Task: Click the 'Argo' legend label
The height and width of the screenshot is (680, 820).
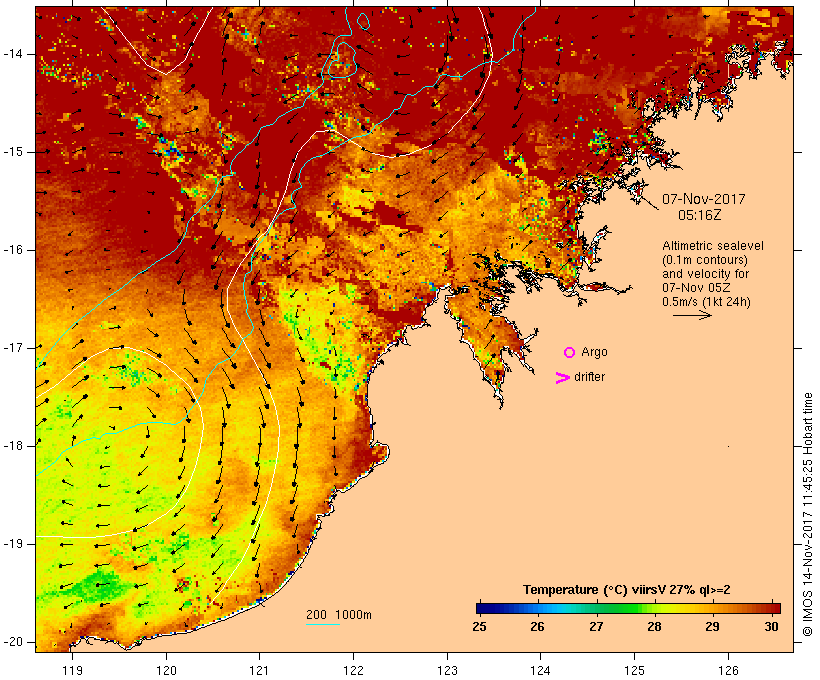Action: tap(595, 353)
